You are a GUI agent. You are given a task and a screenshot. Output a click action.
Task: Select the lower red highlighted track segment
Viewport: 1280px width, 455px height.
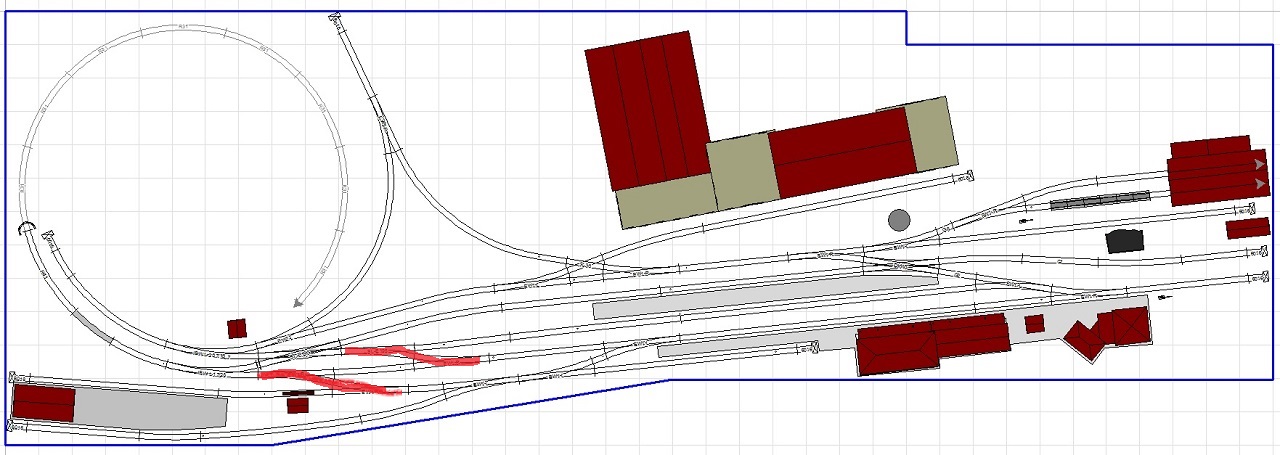coord(330,383)
